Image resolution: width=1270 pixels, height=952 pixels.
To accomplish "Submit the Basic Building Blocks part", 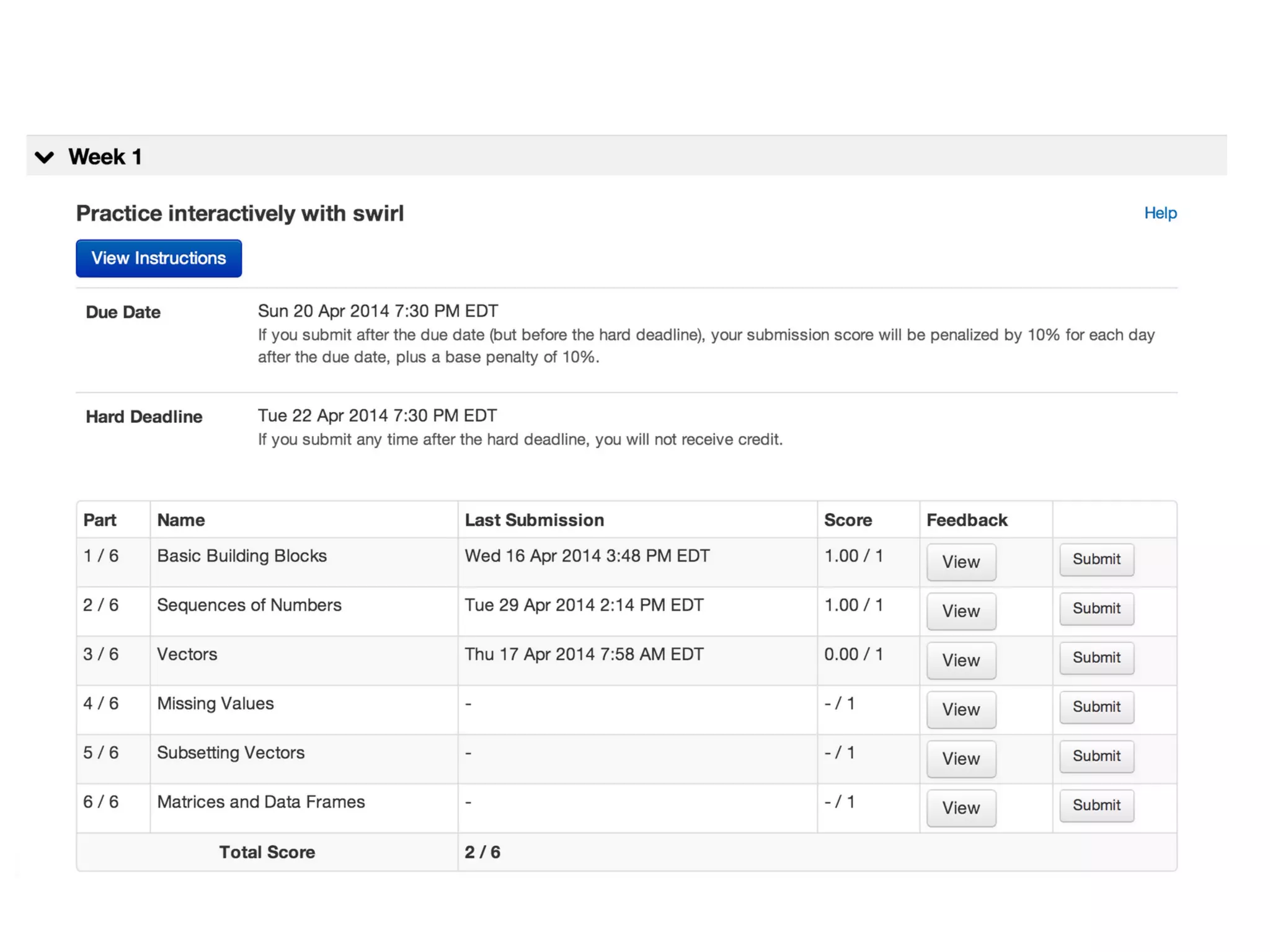I will [x=1096, y=560].
